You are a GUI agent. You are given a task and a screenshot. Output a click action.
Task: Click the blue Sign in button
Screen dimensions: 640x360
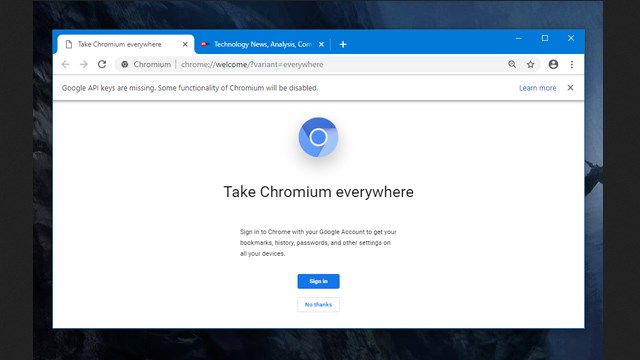point(318,281)
